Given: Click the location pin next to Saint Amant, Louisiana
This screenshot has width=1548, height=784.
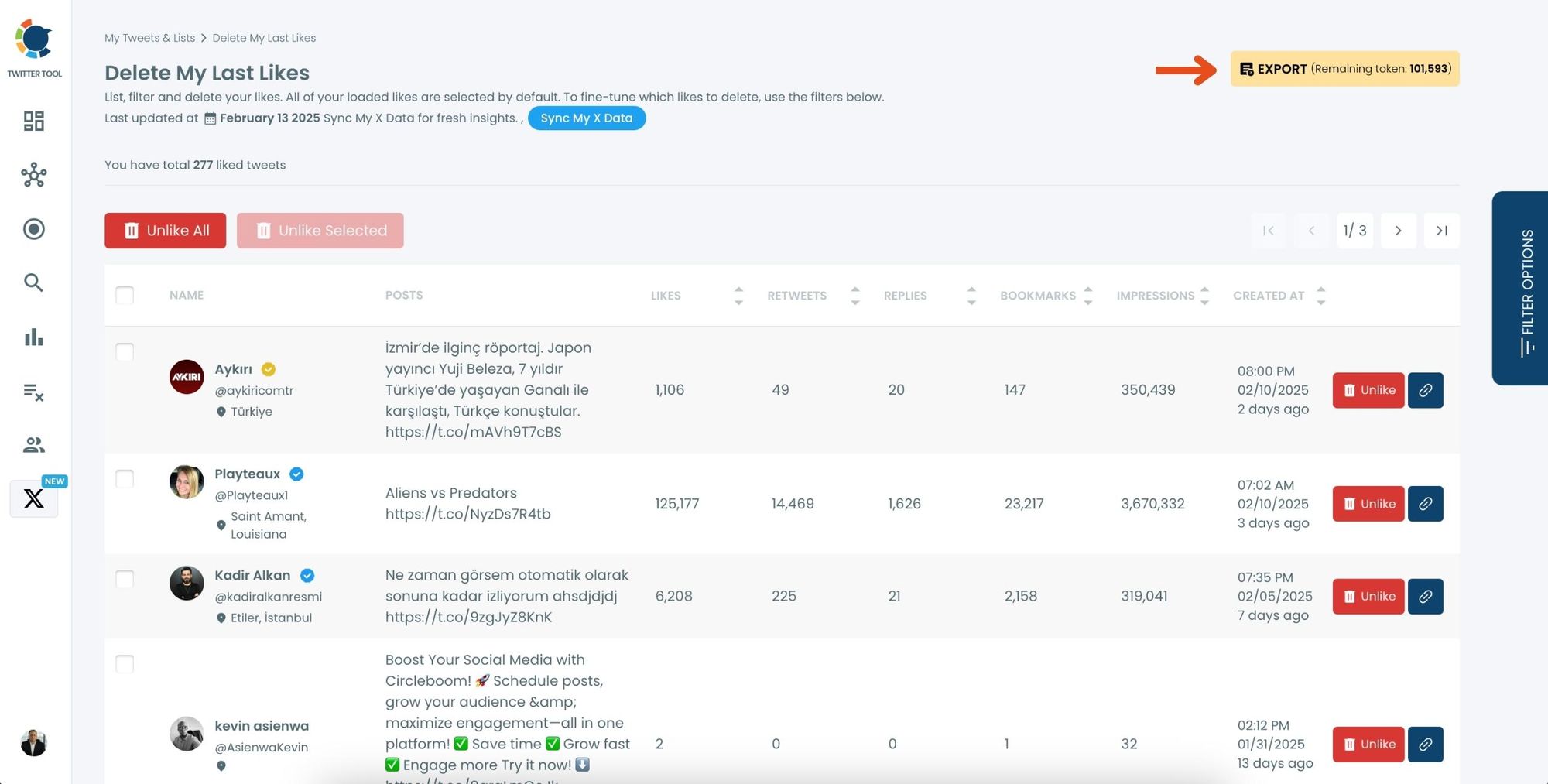Looking at the screenshot, I should pos(221,526).
